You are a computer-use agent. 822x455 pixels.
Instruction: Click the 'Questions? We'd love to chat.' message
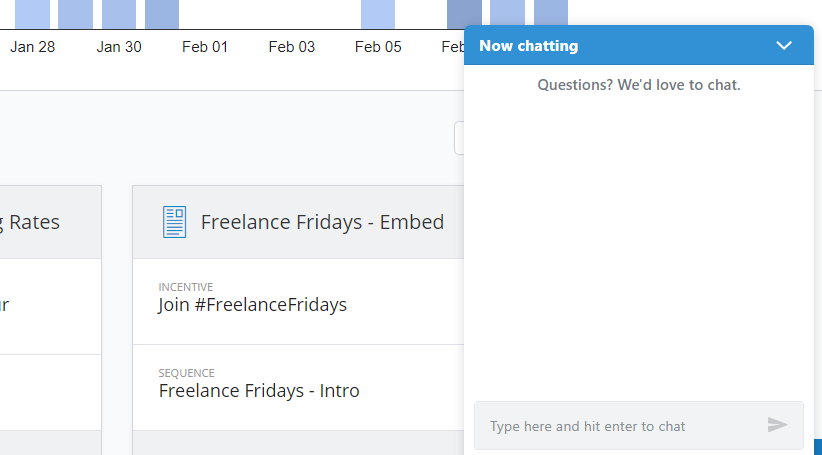pos(639,84)
